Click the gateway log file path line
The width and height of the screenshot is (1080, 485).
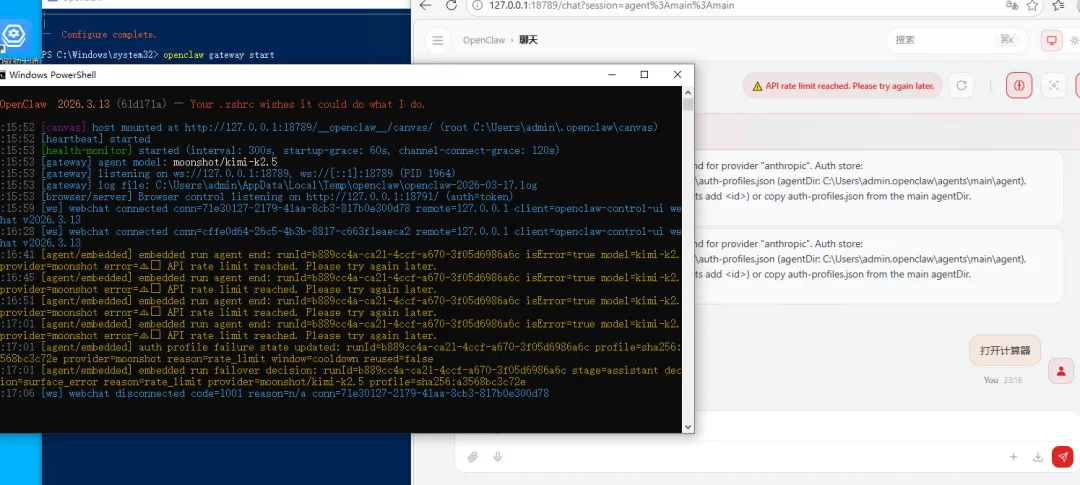[269, 185]
